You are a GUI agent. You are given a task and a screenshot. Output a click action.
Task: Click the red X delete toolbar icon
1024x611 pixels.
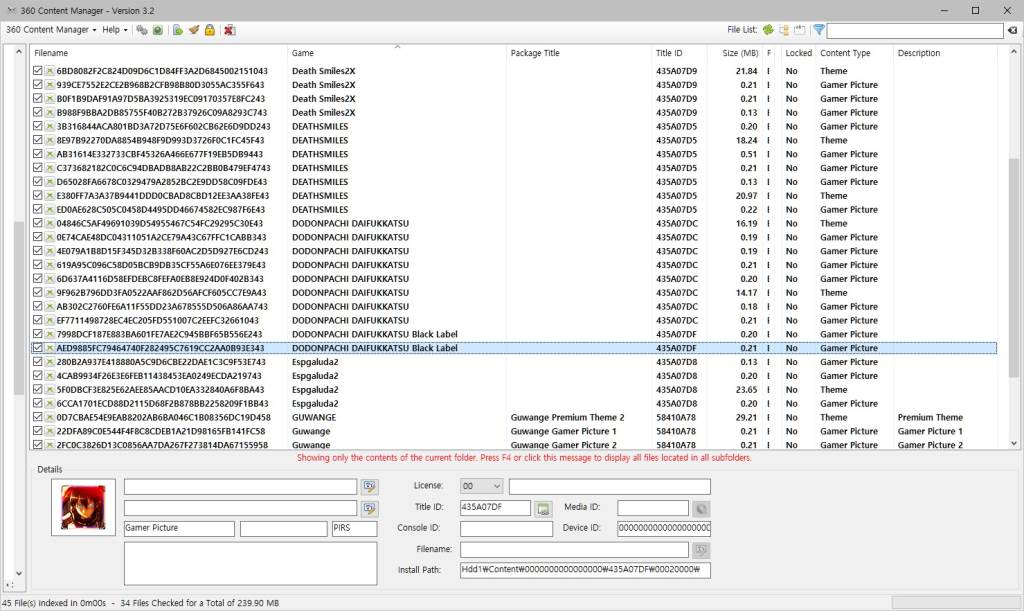tap(229, 30)
